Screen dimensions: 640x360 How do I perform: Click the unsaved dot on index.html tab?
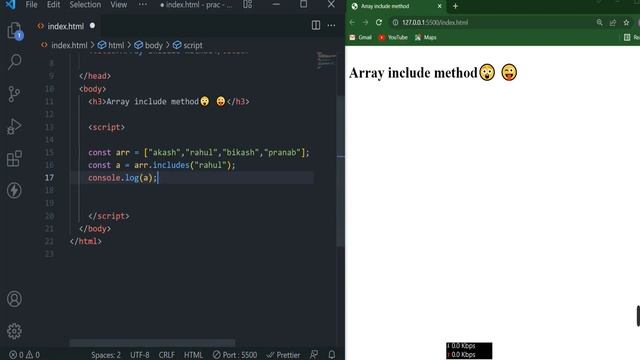92,26
